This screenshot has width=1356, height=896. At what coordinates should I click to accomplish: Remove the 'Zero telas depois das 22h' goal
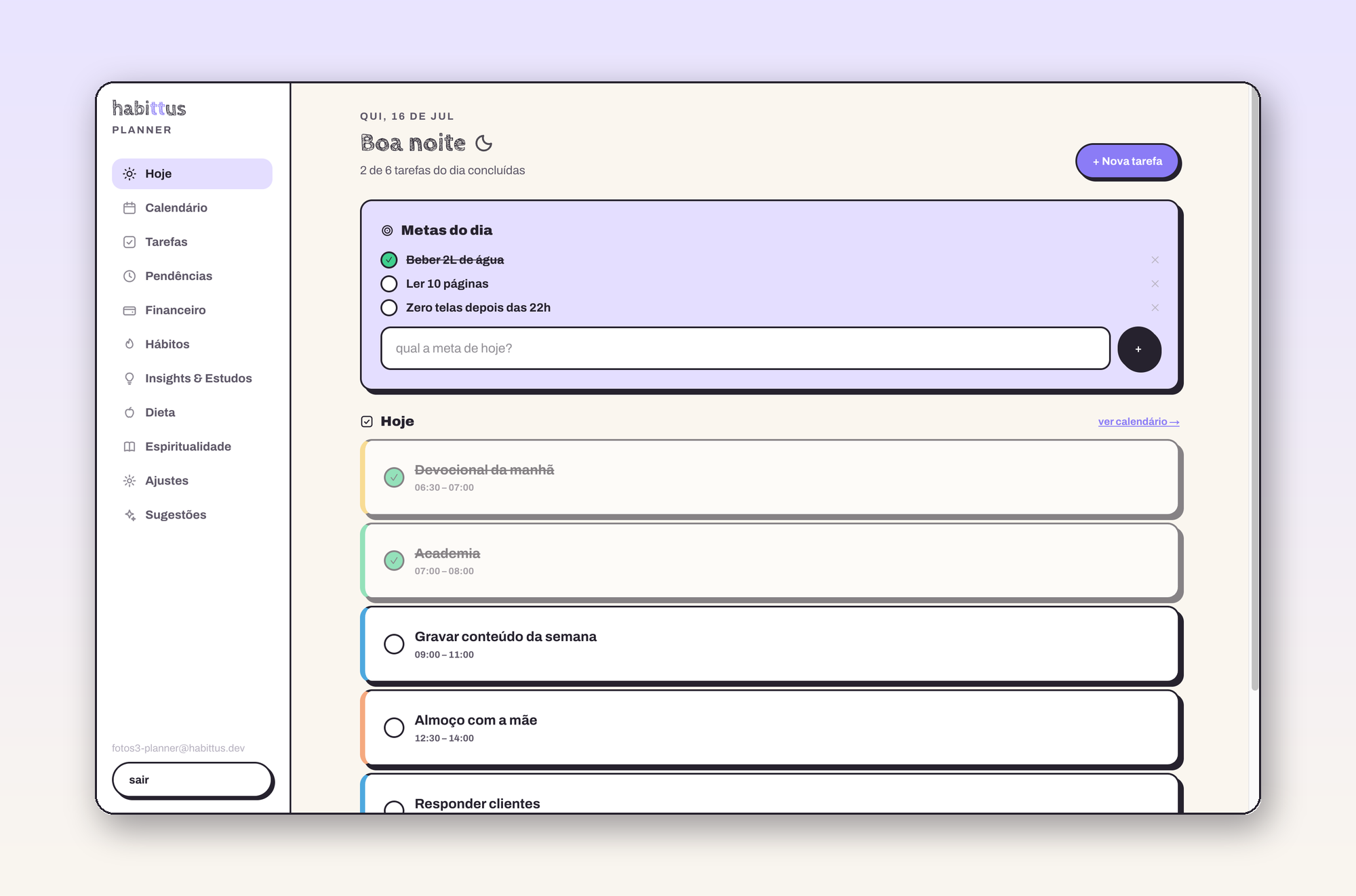tap(1155, 308)
